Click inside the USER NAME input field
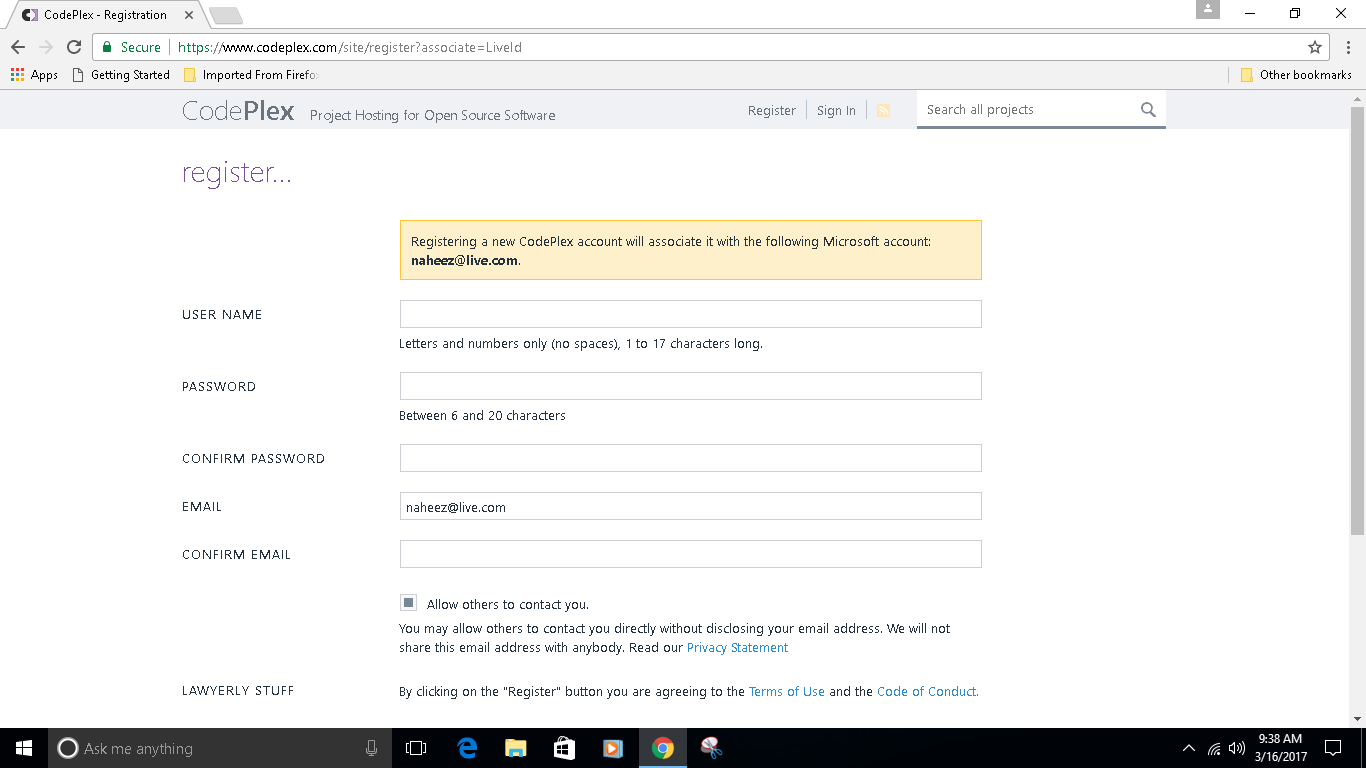 (690, 313)
